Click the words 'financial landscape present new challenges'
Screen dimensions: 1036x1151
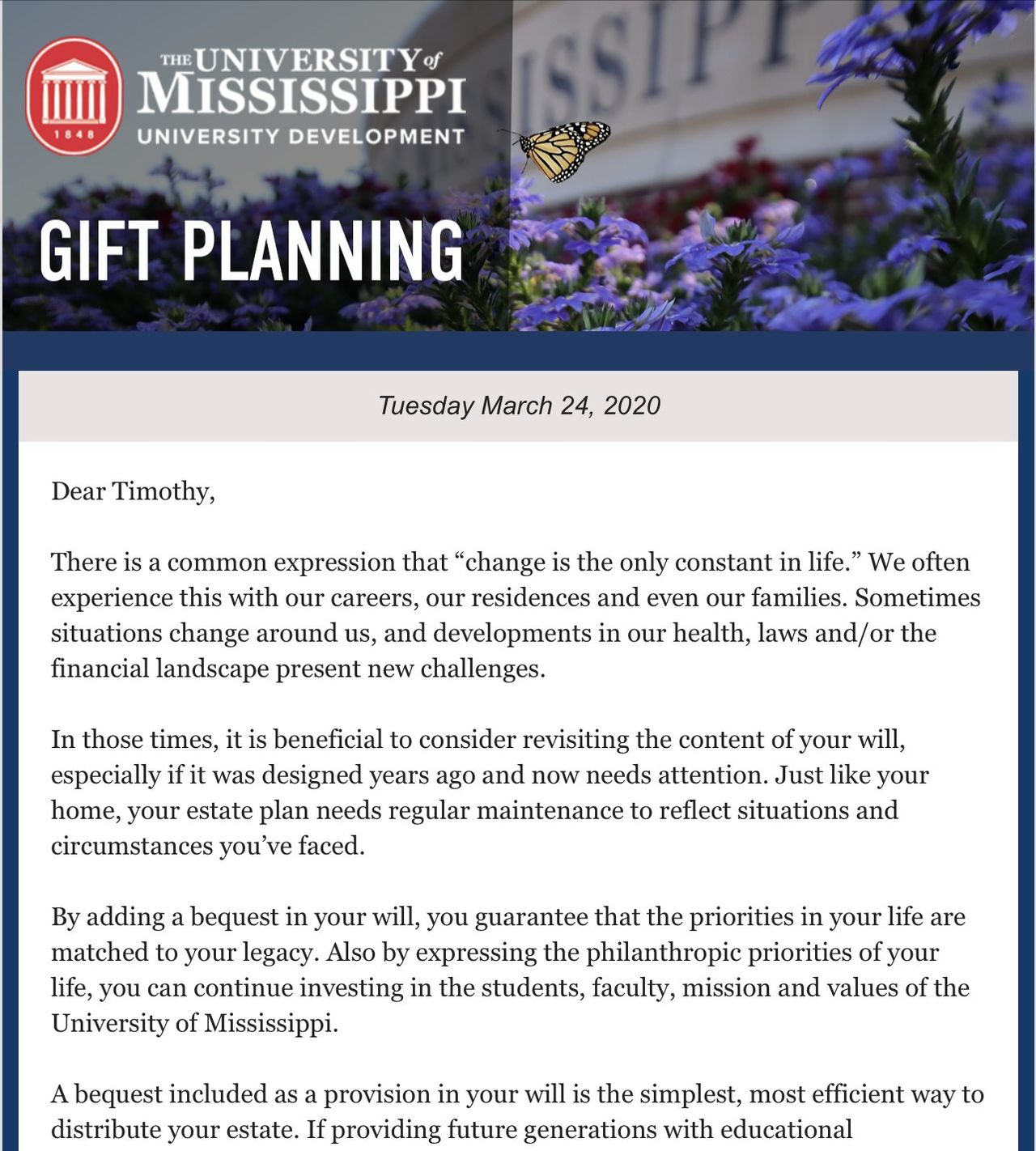298,669
